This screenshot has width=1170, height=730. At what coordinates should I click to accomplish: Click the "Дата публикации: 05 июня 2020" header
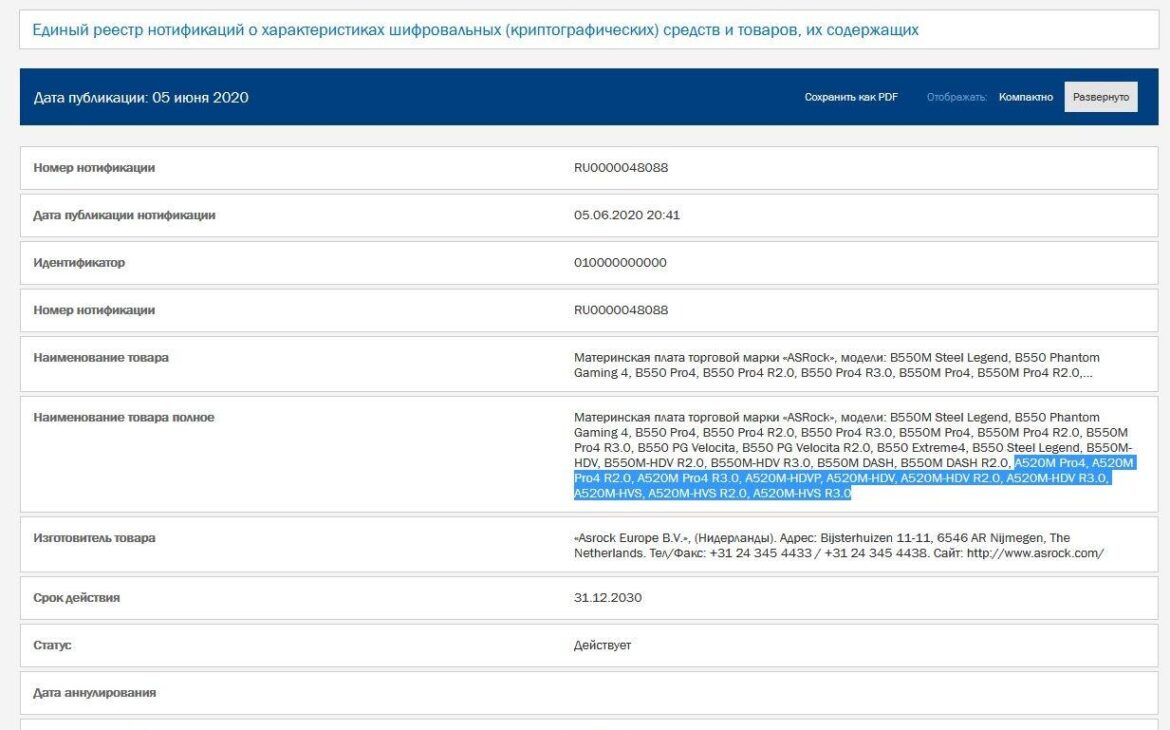point(141,97)
